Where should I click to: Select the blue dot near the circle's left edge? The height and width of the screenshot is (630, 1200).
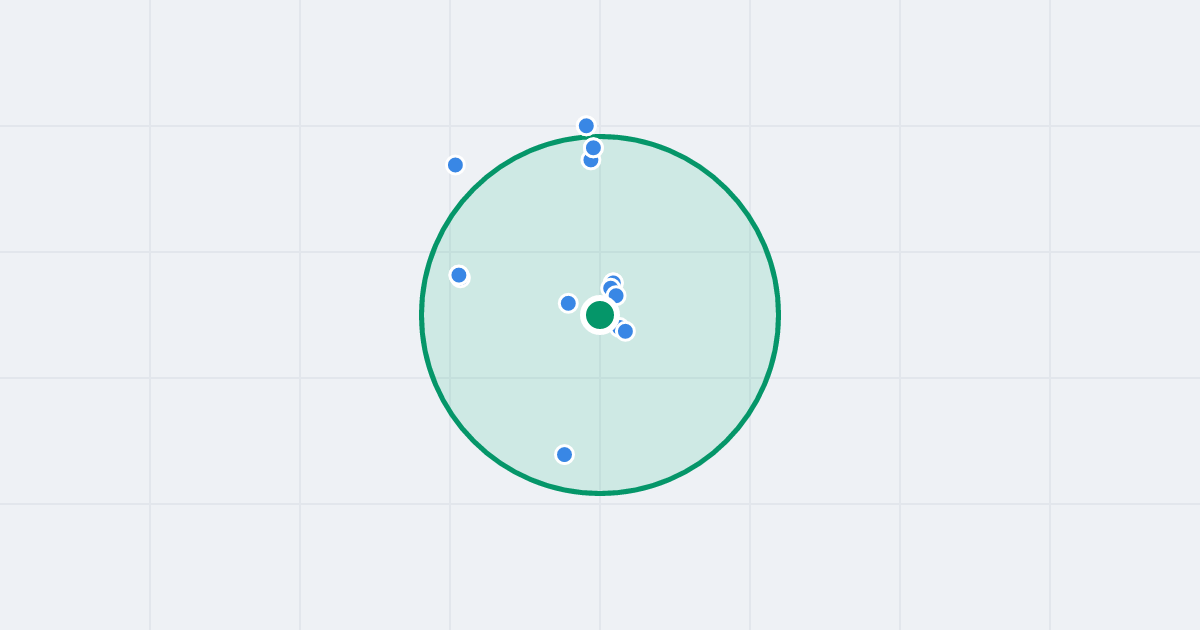coord(459,275)
